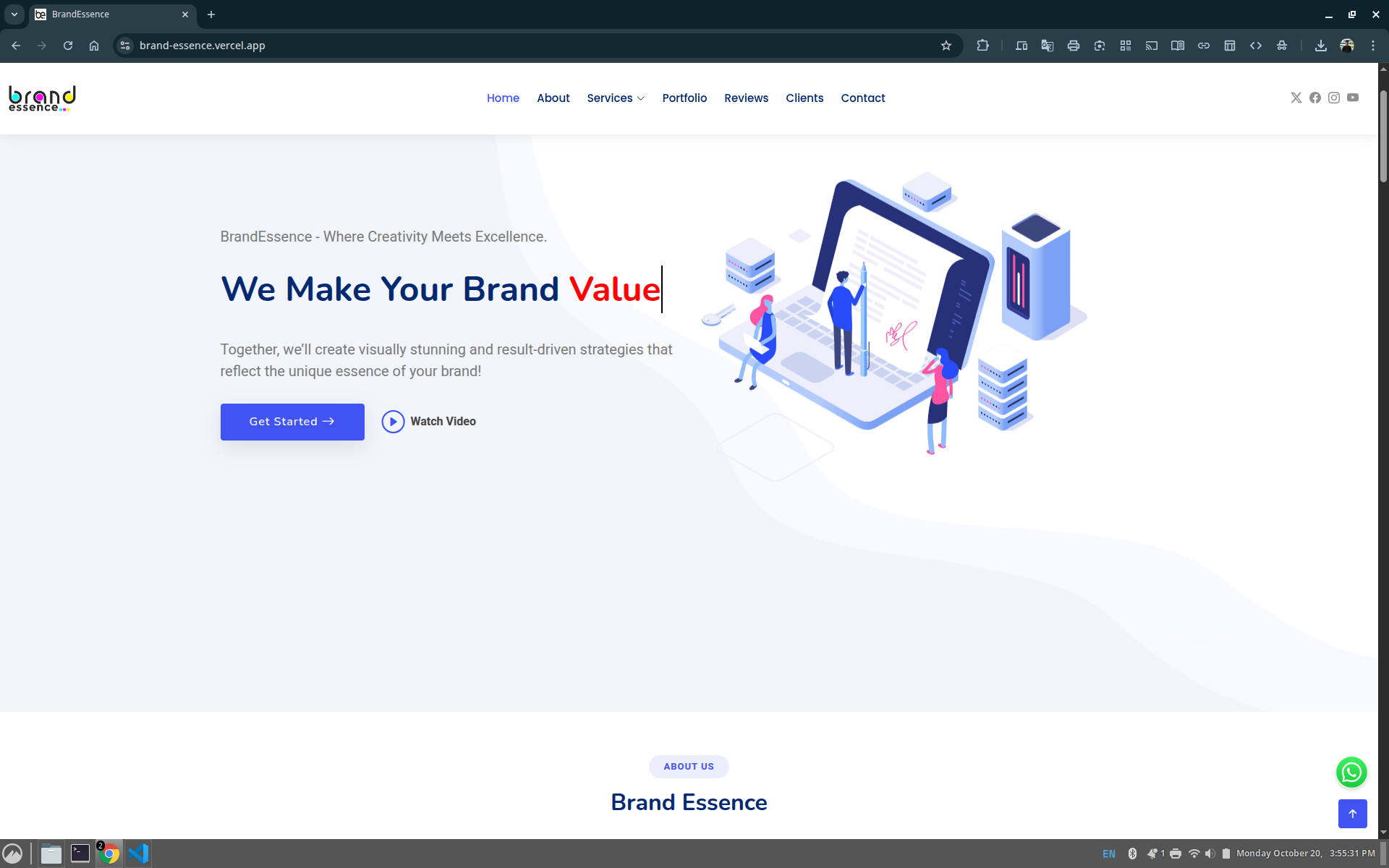1389x868 pixels.
Task: Open the browser Extensions puzzle icon
Action: [x=982, y=46]
